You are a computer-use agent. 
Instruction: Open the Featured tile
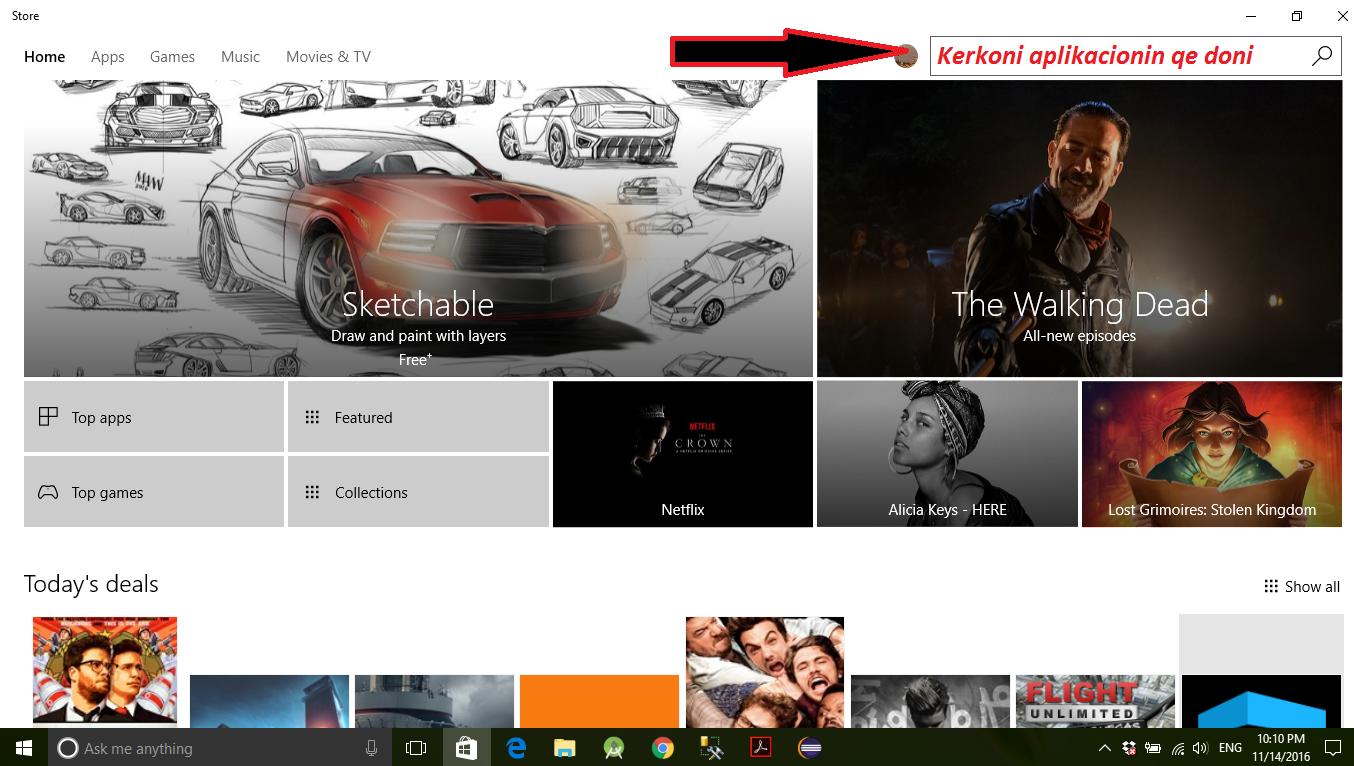tap(418, 416)
